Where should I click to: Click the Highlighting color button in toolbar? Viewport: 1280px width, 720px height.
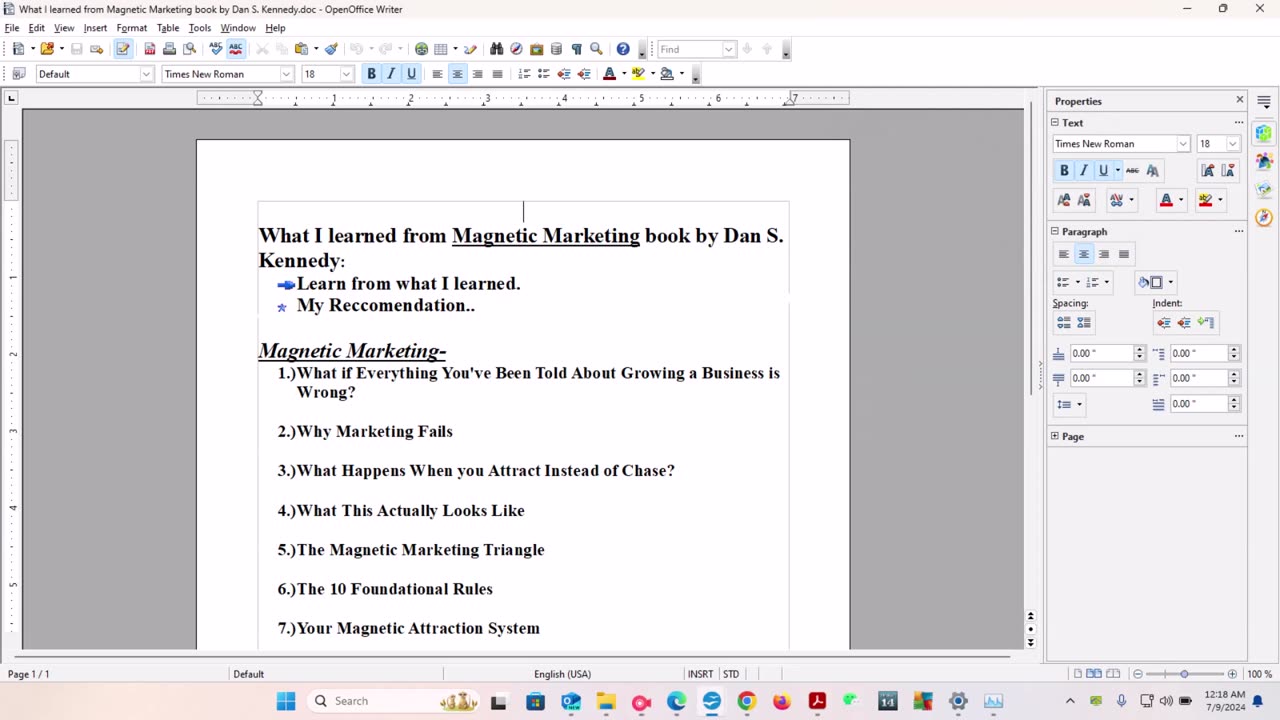pos(638,73)
